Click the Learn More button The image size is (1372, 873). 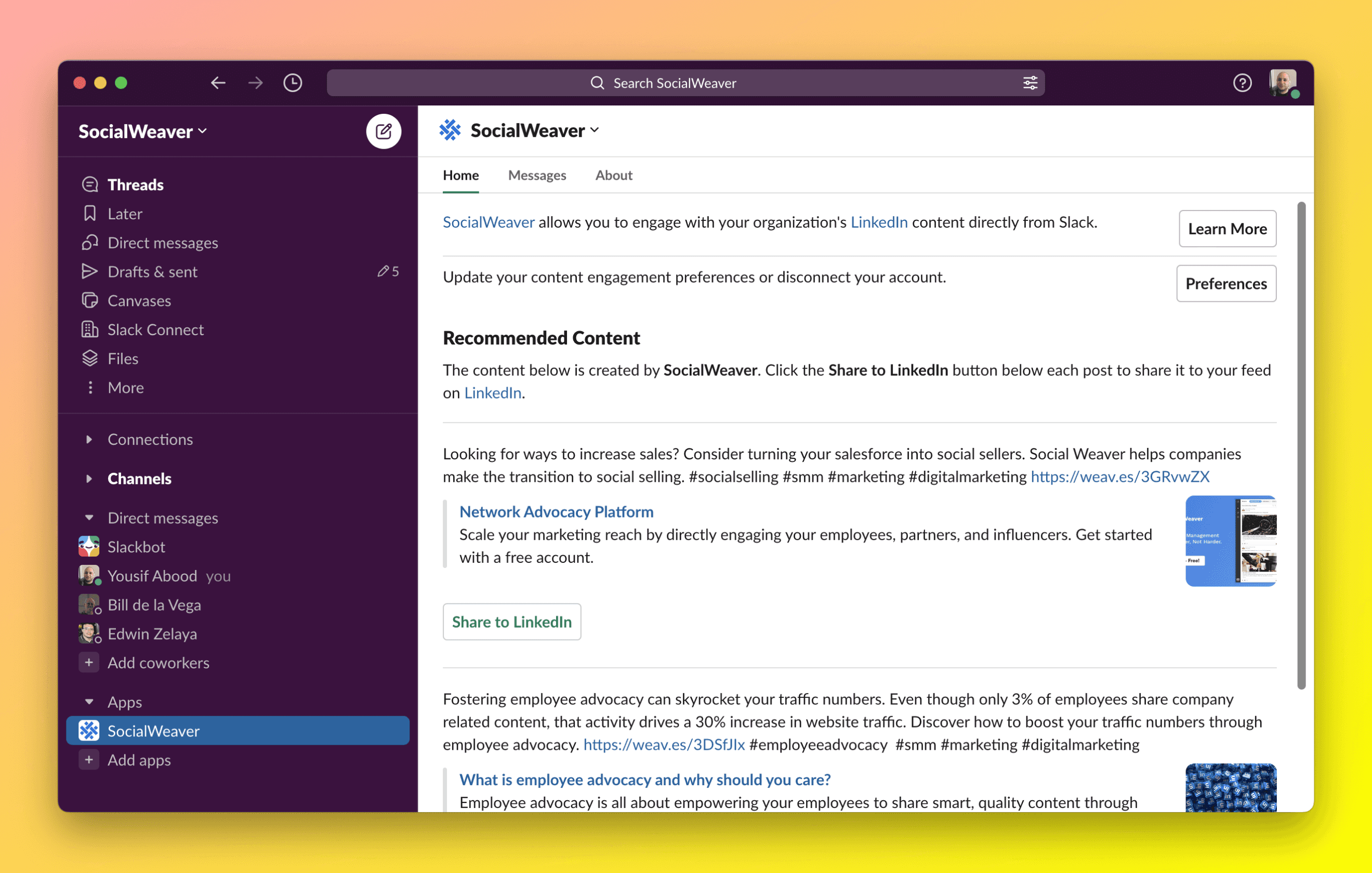pos(1228,229)
